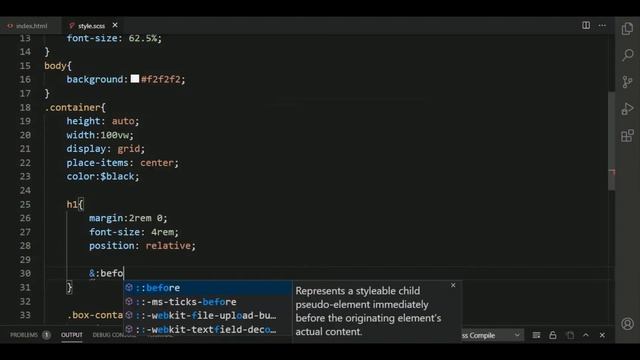Split the editor to the right
This screenshot has height=360, width=640.
tap(586, 25)
